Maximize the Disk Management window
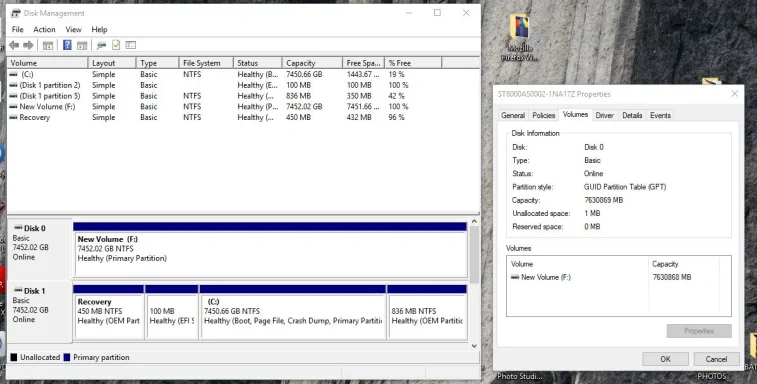This screenshot has height=384, width=757. [437, 13]
